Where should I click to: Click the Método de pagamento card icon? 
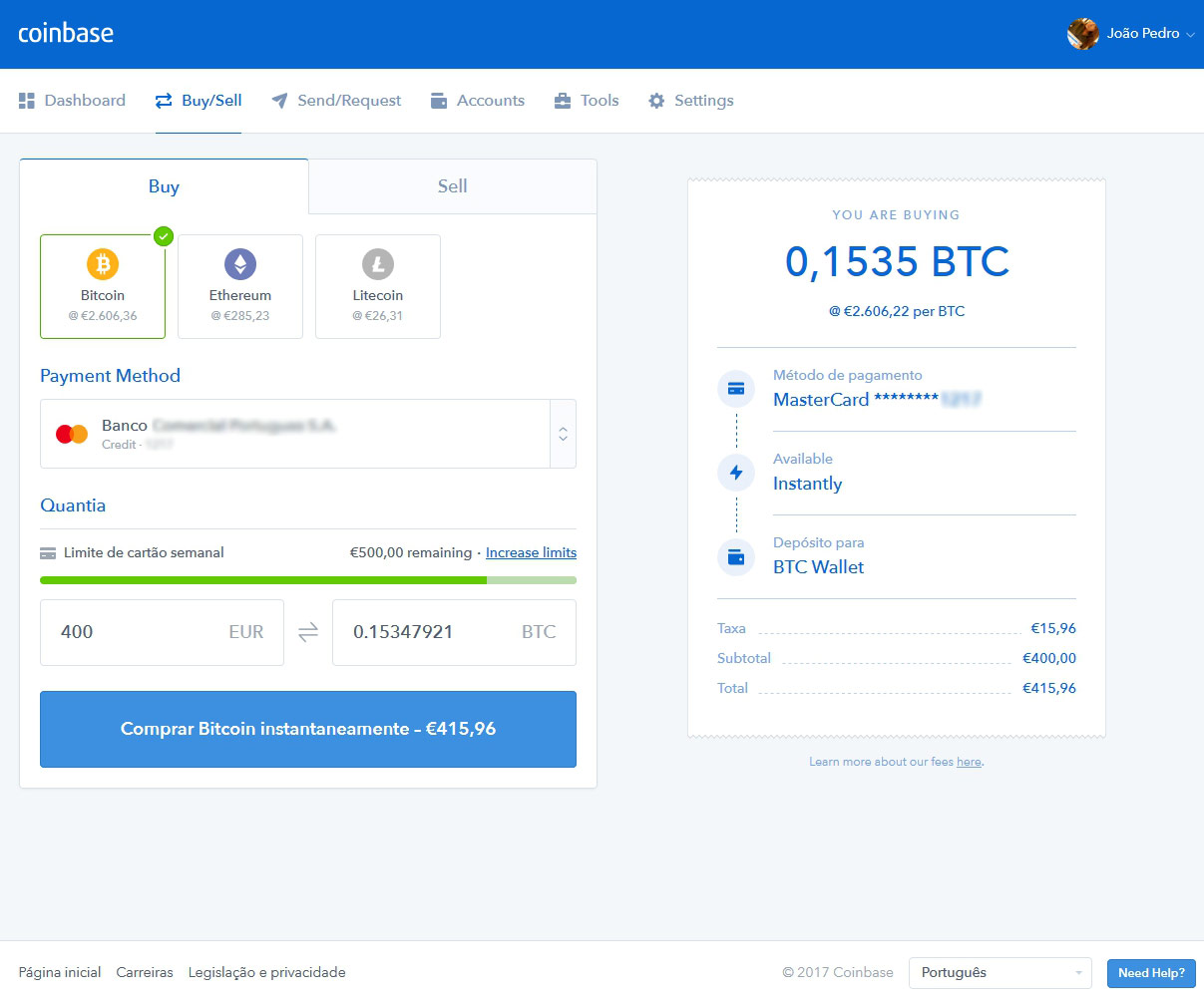(x=736, y=389)
